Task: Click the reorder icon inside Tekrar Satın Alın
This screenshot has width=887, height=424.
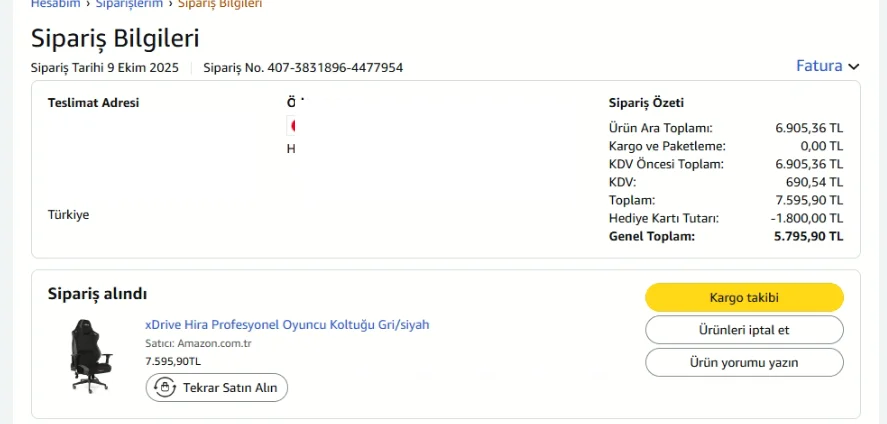Action: tap(166, 388)
